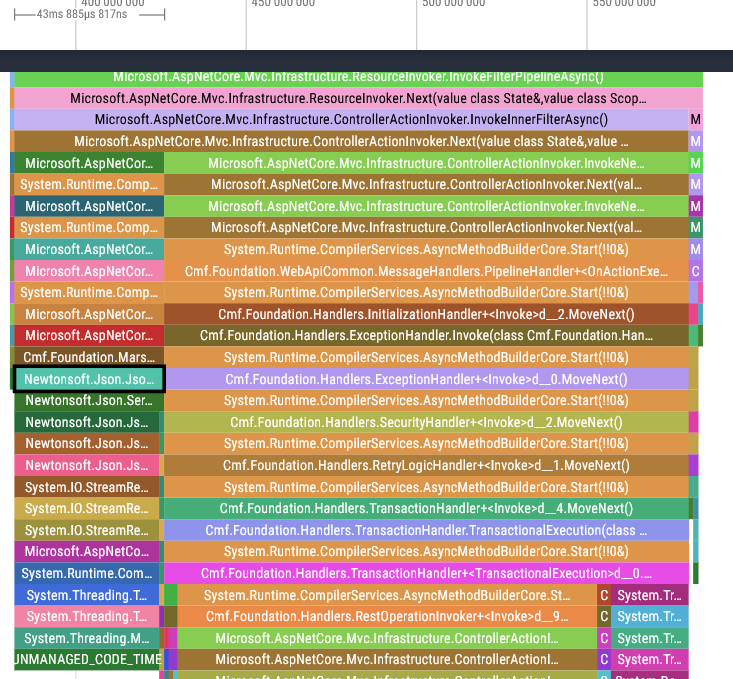Select TransactionHandler.TransactionalExecution(class … frame

tap(426, 531)
